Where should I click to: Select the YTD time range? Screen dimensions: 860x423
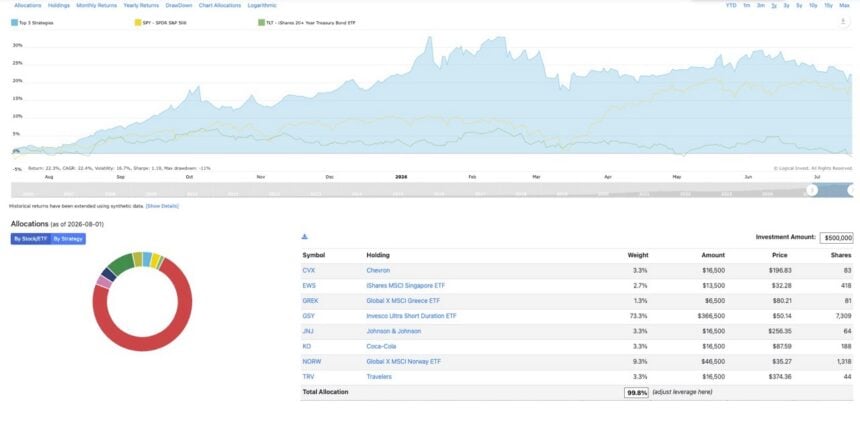coord(731,5)
